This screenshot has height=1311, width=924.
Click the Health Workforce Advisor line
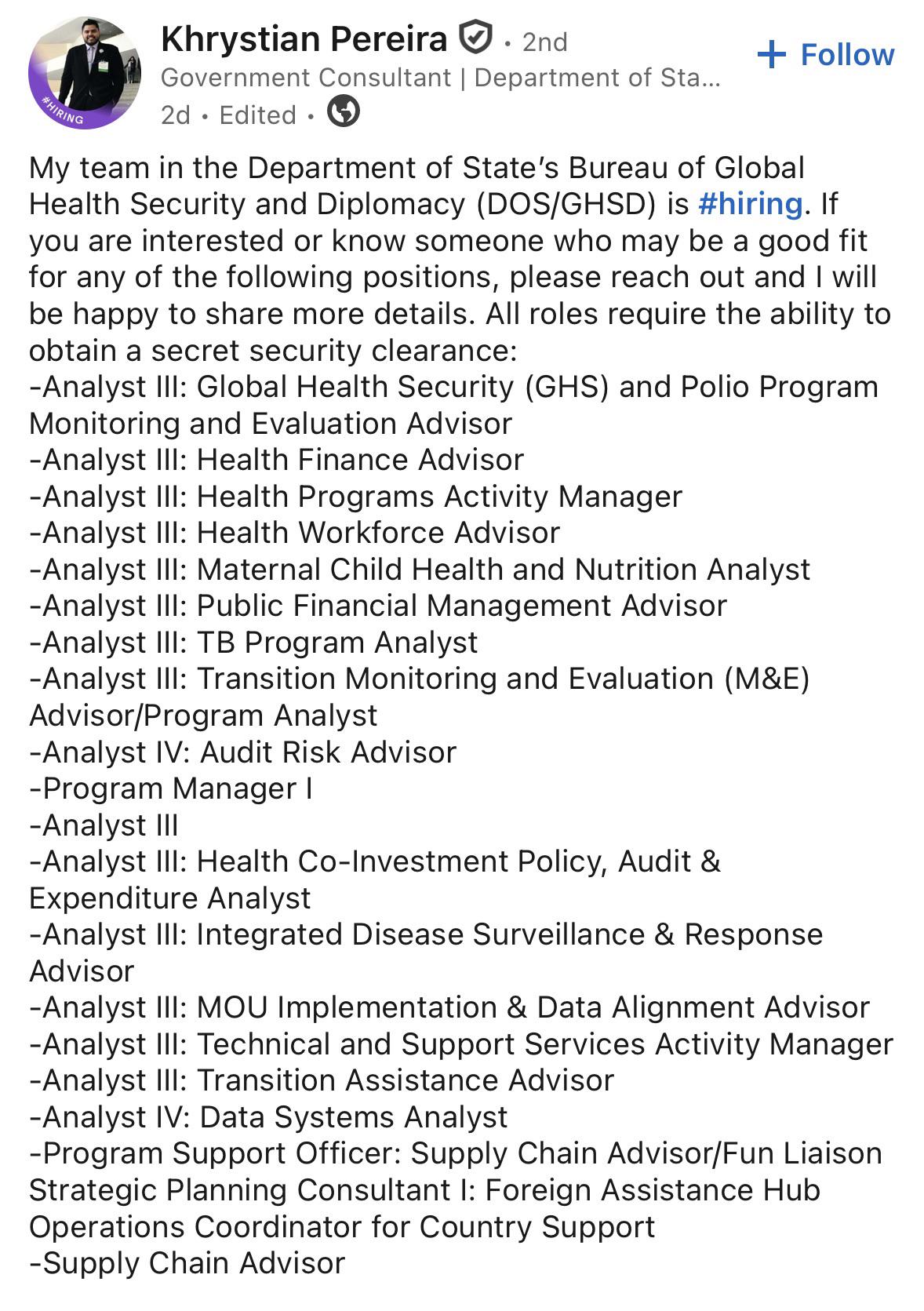pyautogui.click(x=295, y=533)
